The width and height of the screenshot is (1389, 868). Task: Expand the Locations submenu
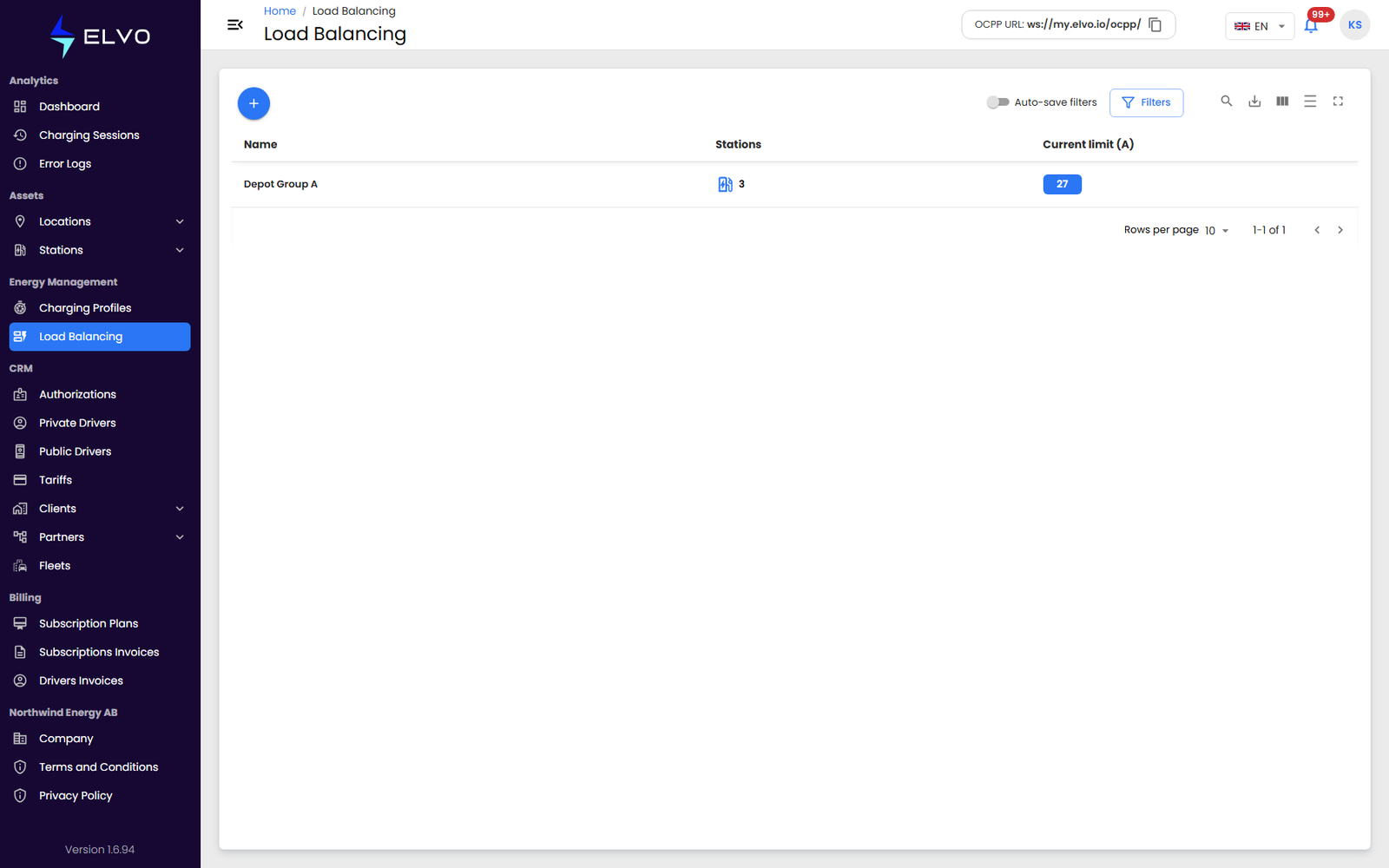click(180, 221)
